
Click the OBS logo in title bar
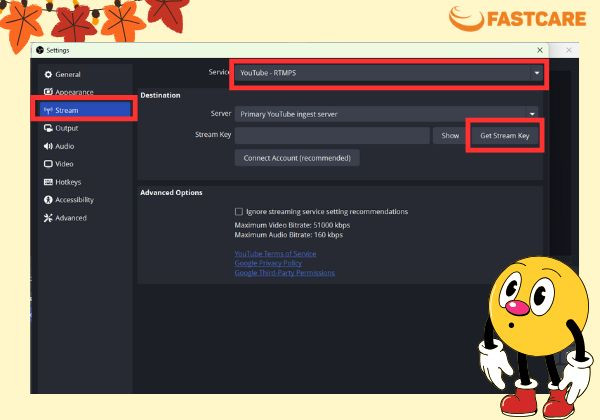click(40, 50)
